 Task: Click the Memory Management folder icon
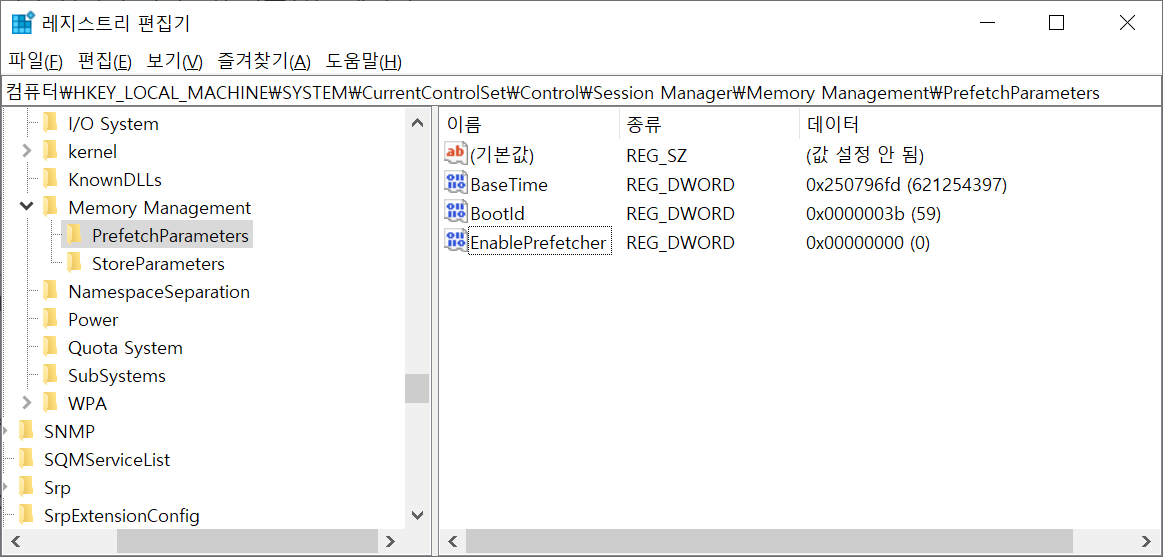pyautogui.click(x=50, y=208)
